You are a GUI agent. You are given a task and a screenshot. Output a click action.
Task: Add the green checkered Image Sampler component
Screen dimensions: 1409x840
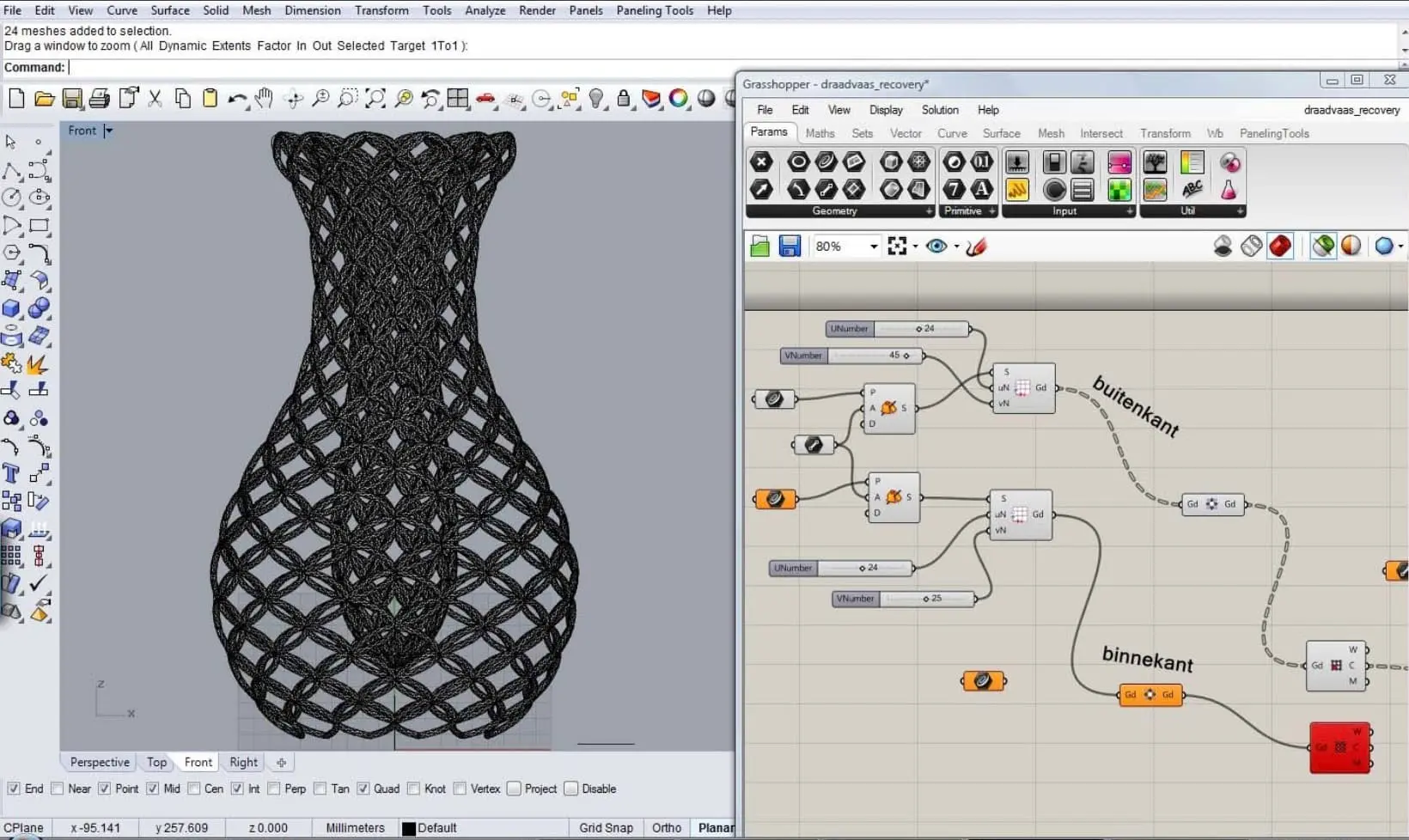[1119, 190]
